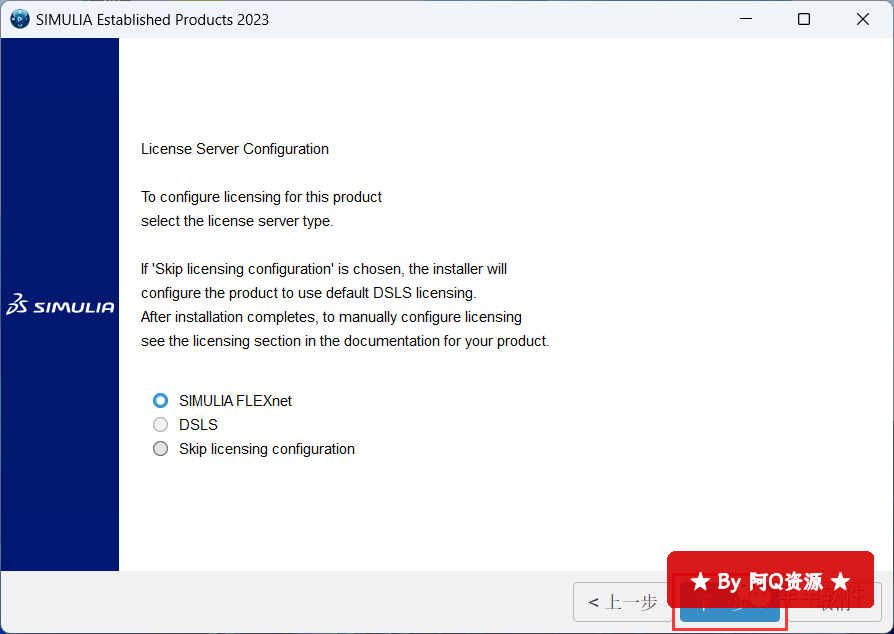The height and width of the screenshot is (634, 894).
Task: Select Skip licensing configuration radio button
Action: click(161, 449)
